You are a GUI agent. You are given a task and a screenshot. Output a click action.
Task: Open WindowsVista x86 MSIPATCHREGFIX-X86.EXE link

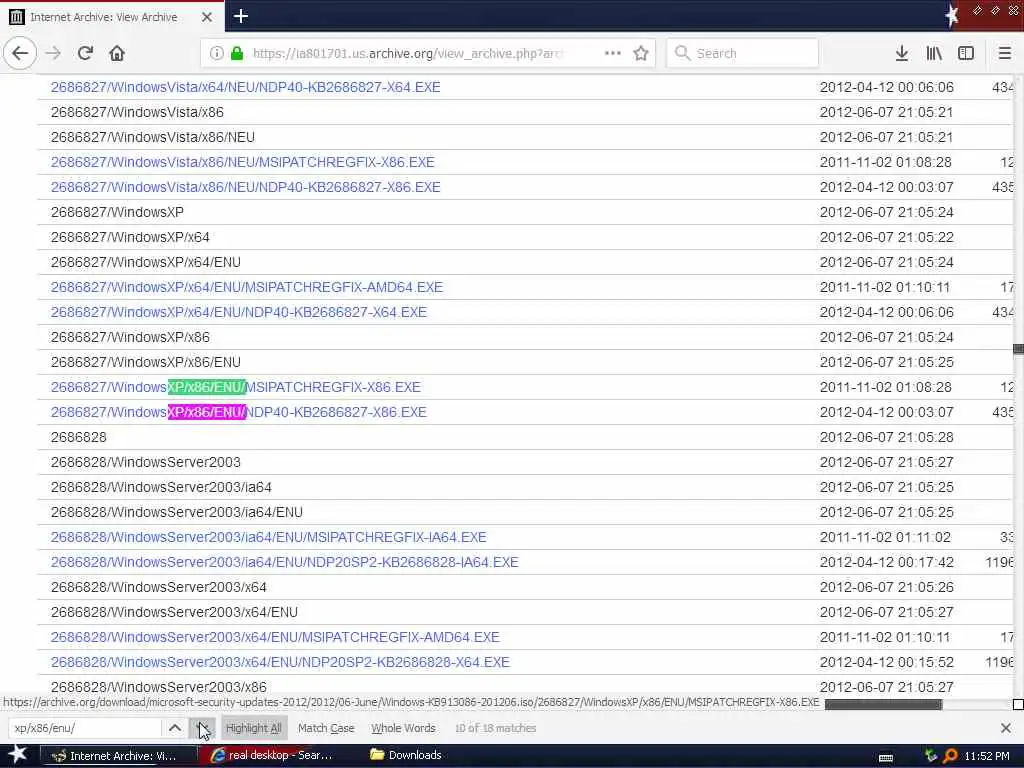point(242,162)
